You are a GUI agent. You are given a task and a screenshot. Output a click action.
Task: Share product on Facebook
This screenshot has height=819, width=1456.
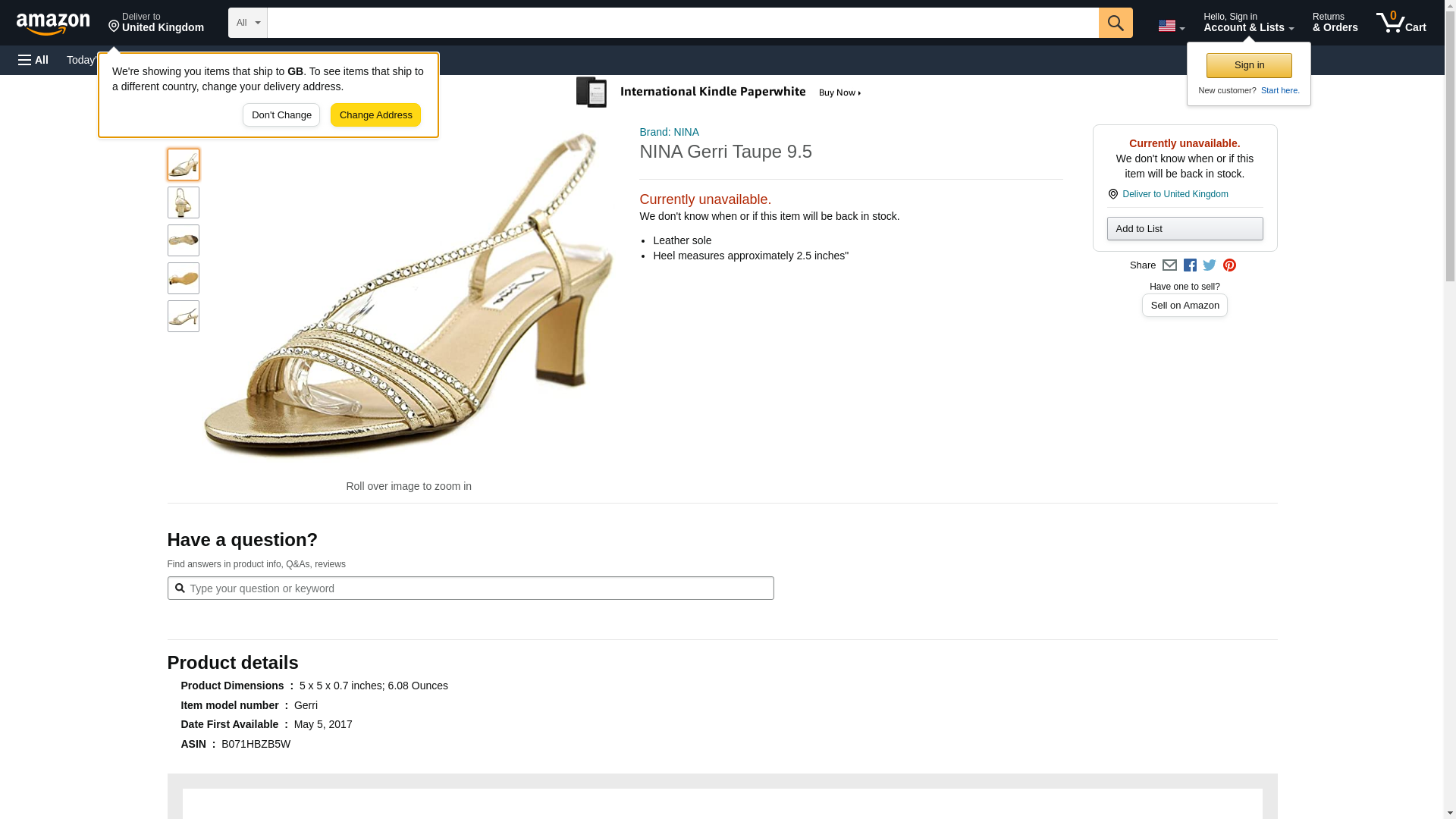click(1190, 265)
